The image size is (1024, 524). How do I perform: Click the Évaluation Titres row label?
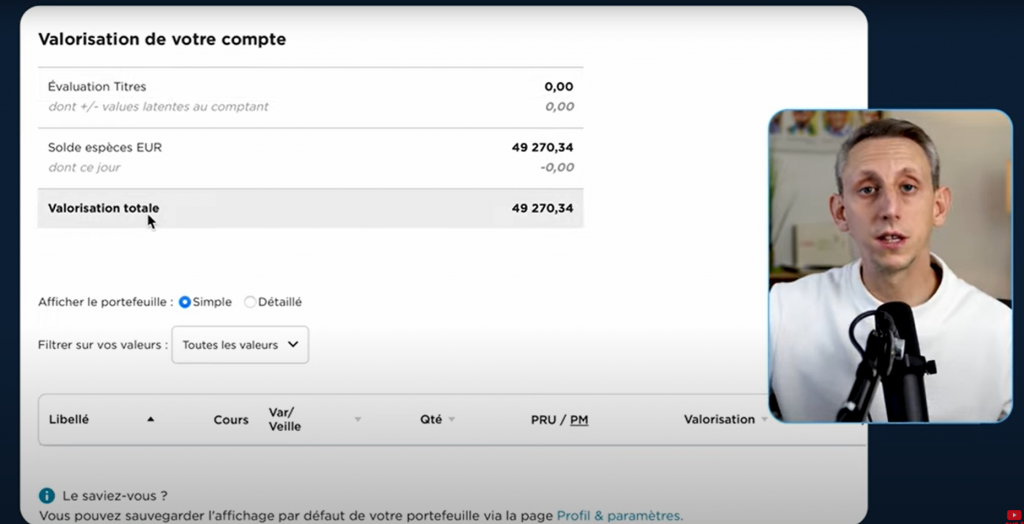[97, 87]
